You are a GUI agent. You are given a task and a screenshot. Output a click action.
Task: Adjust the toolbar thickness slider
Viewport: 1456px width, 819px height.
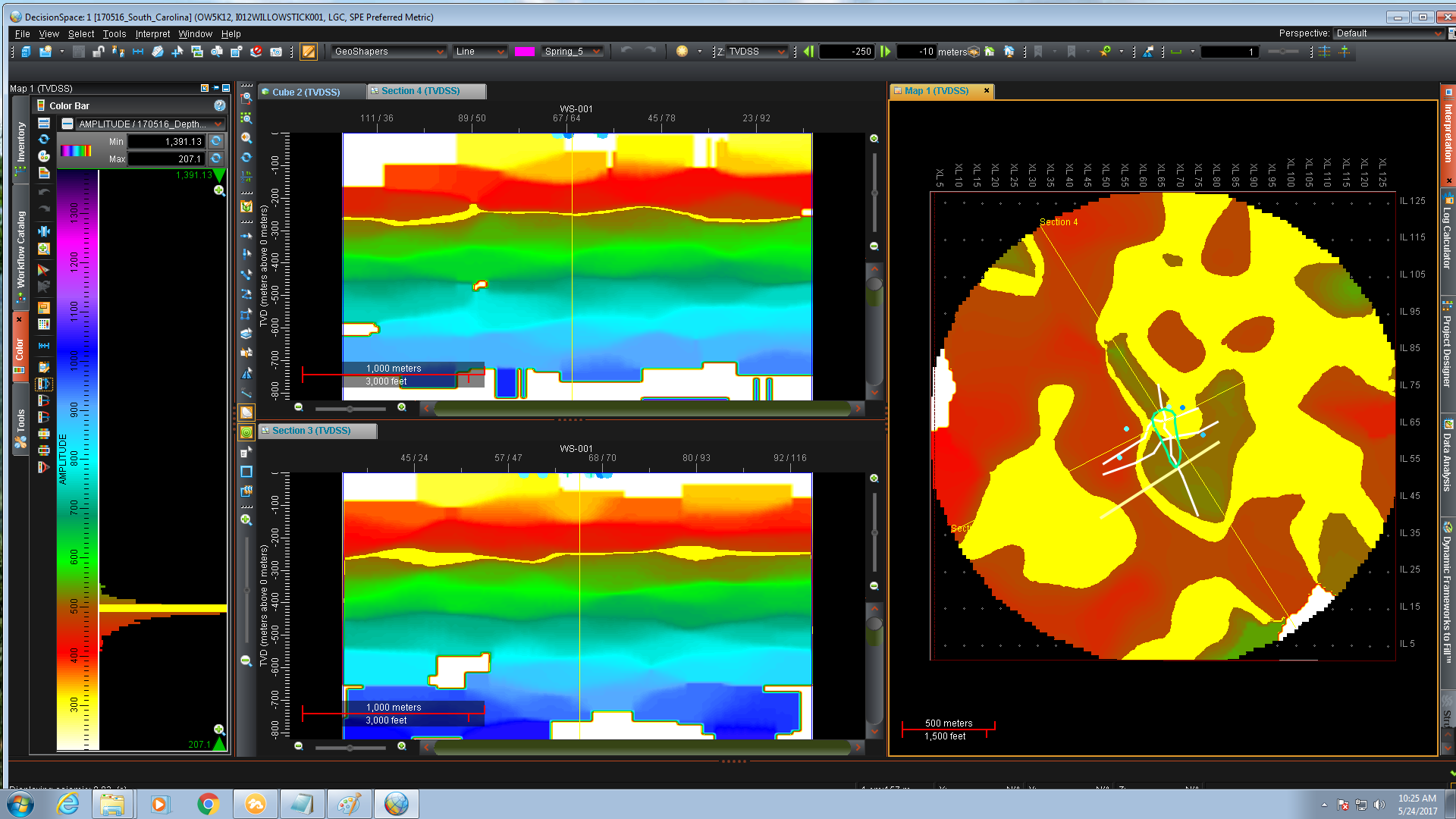coord(1283,52)
